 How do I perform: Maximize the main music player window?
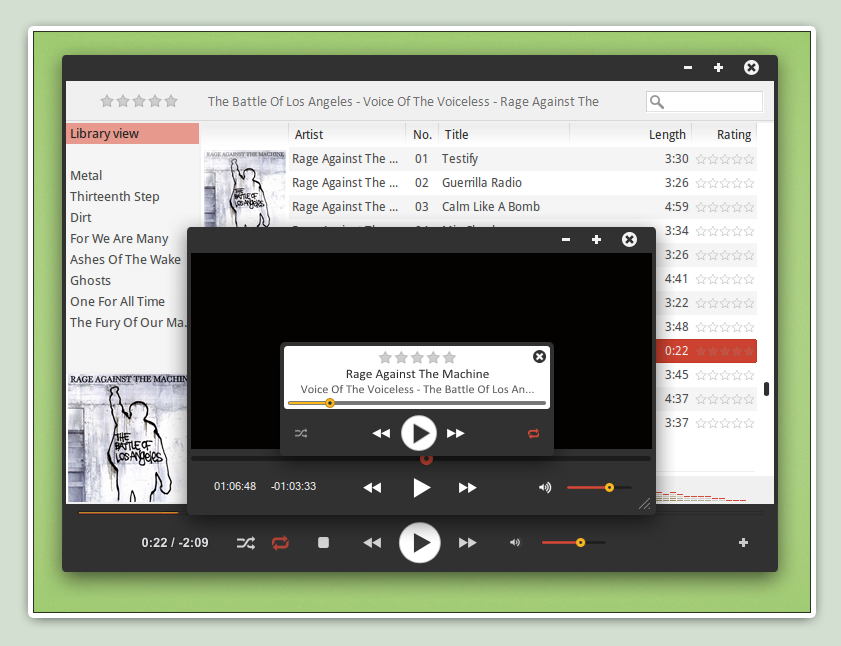(x=718, y=67)
